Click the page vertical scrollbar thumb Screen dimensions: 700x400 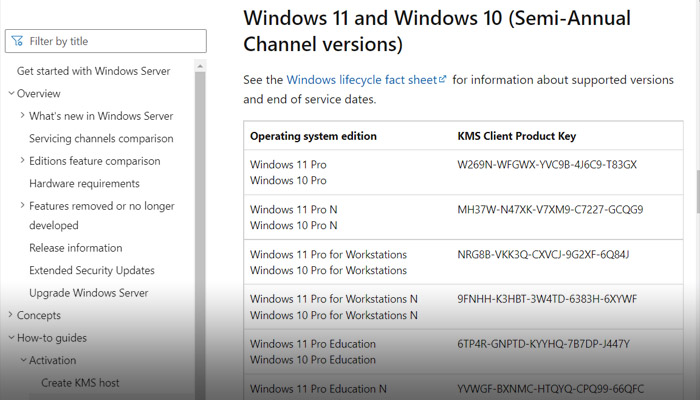pyautogui.click(x=697, y=192)
